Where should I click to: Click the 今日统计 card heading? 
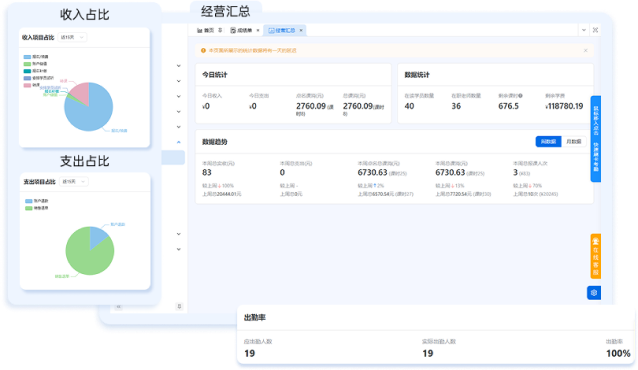[x=215, y=75]
